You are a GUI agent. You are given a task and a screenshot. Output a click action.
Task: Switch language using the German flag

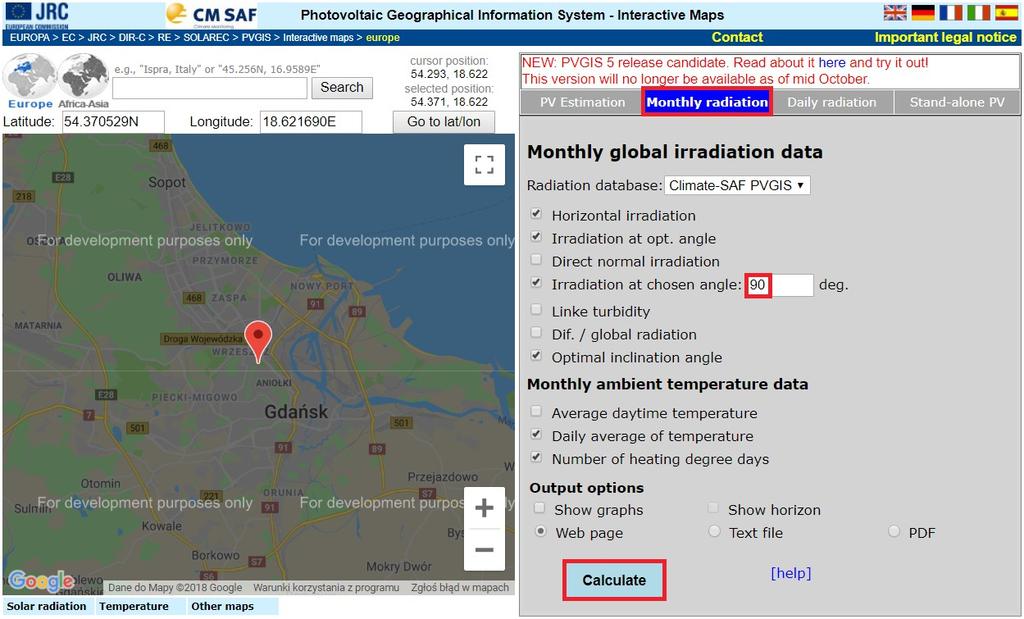point(923,12)
